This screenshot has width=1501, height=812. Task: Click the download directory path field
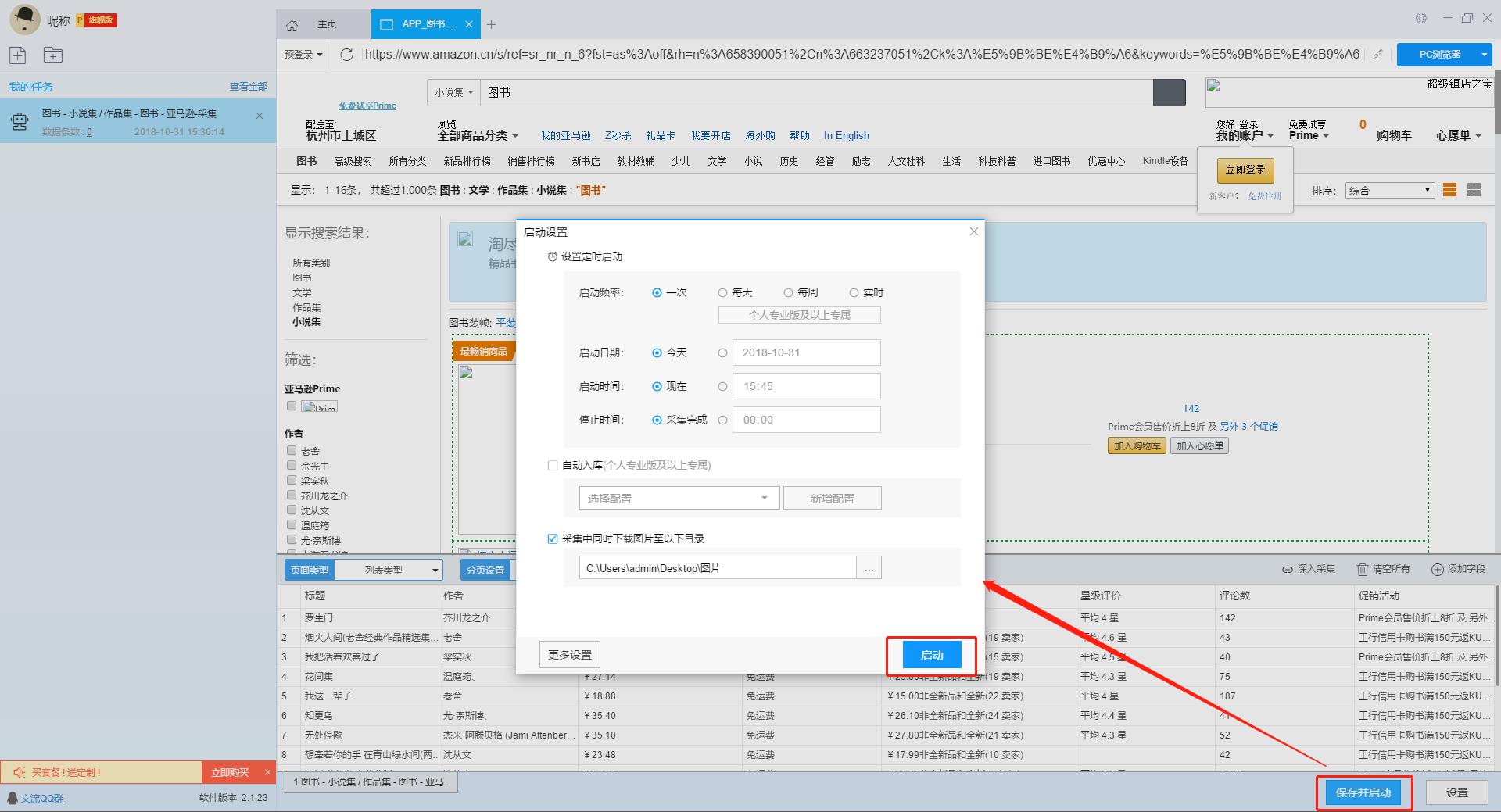click(x=718, y=568)
